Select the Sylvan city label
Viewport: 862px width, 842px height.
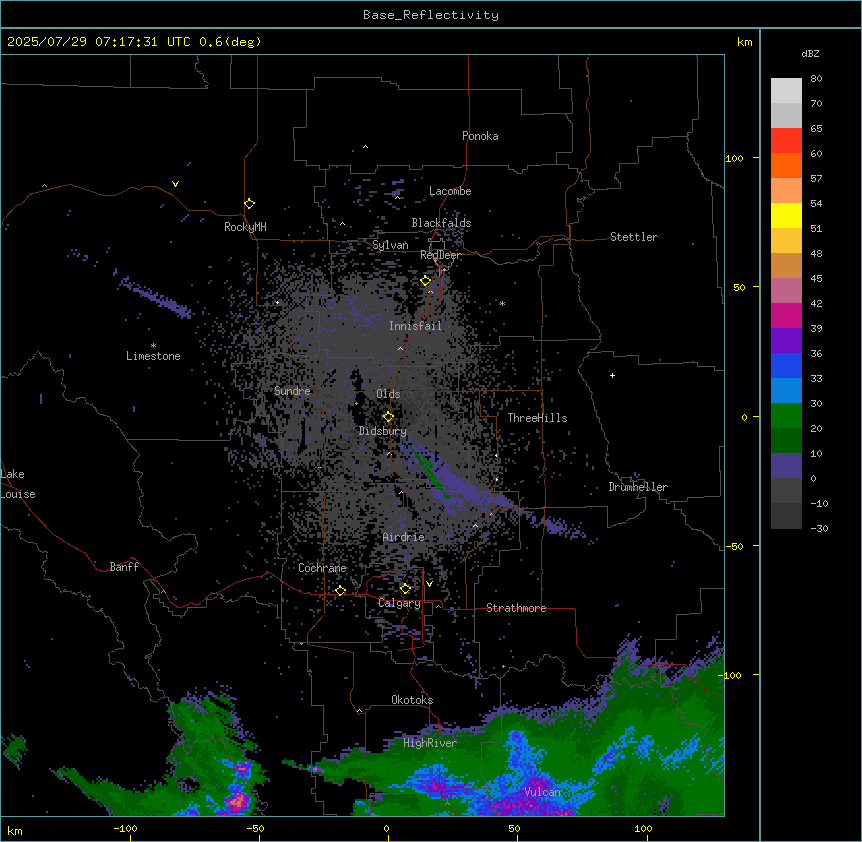coord(390,245)
